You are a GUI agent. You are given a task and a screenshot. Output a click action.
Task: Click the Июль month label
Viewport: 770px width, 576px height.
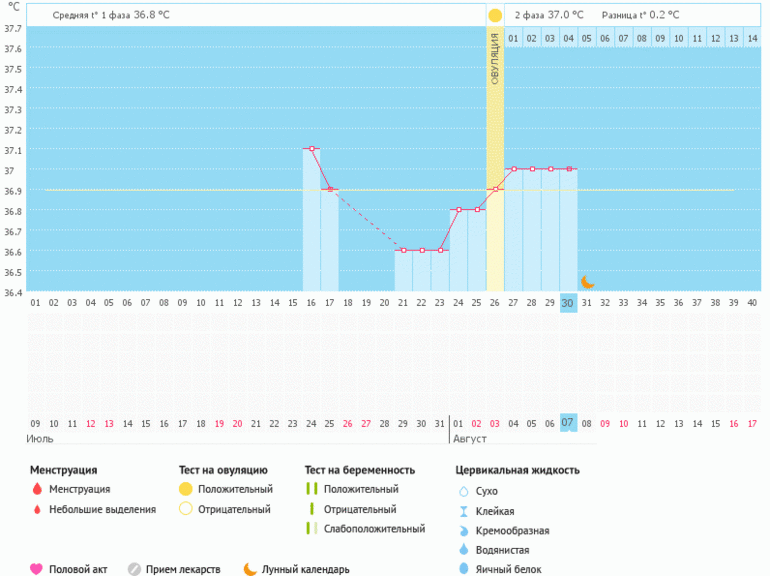[42, 439]
